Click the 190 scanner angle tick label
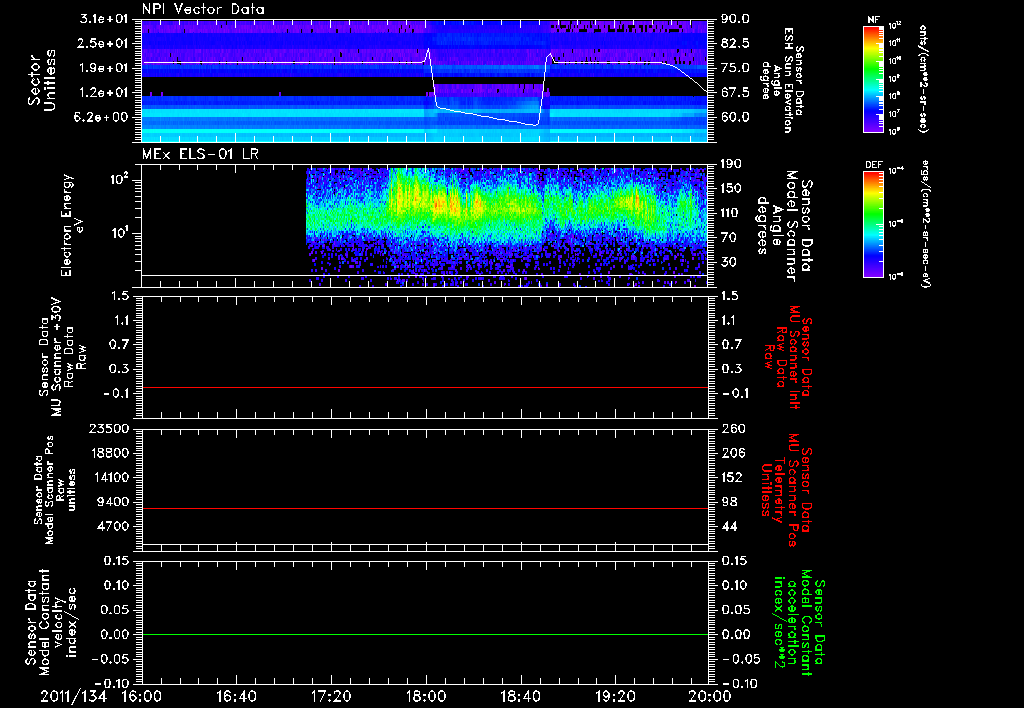The image size is (1024, 708). point(732,164)
